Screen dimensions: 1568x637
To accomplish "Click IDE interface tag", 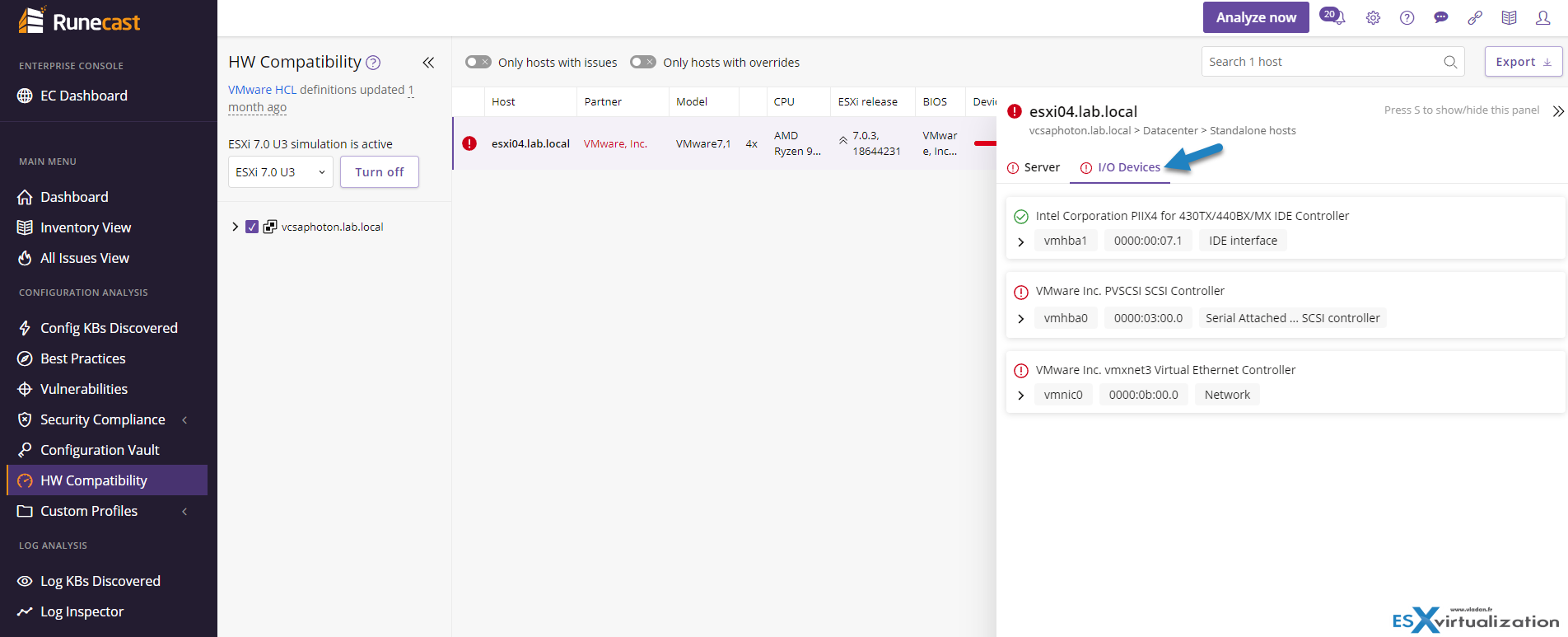I will [x=1243, y=241].
